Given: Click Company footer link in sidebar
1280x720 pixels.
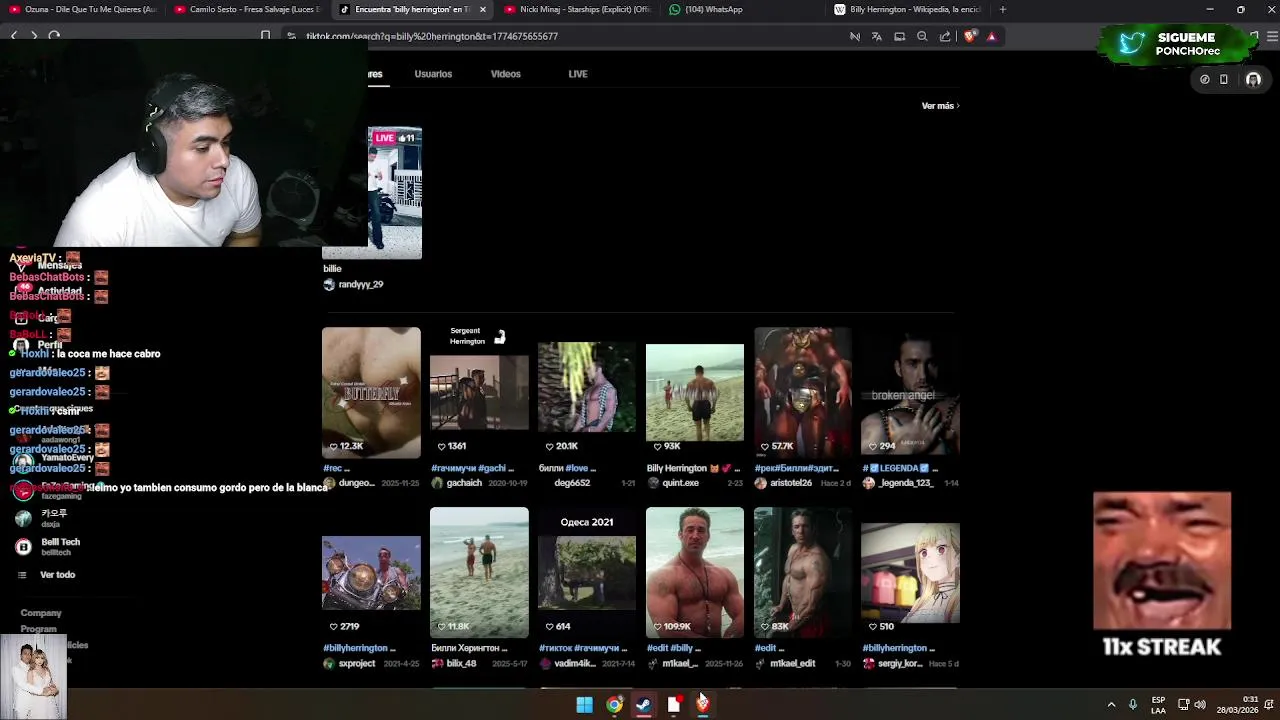Looking at the screenshot, I should (x=41, y=613).
